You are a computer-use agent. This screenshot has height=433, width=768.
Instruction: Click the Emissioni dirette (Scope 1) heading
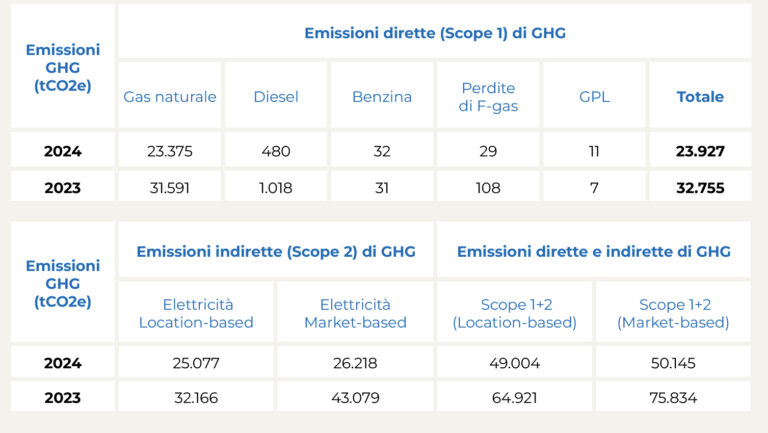[x=435, y=33]
